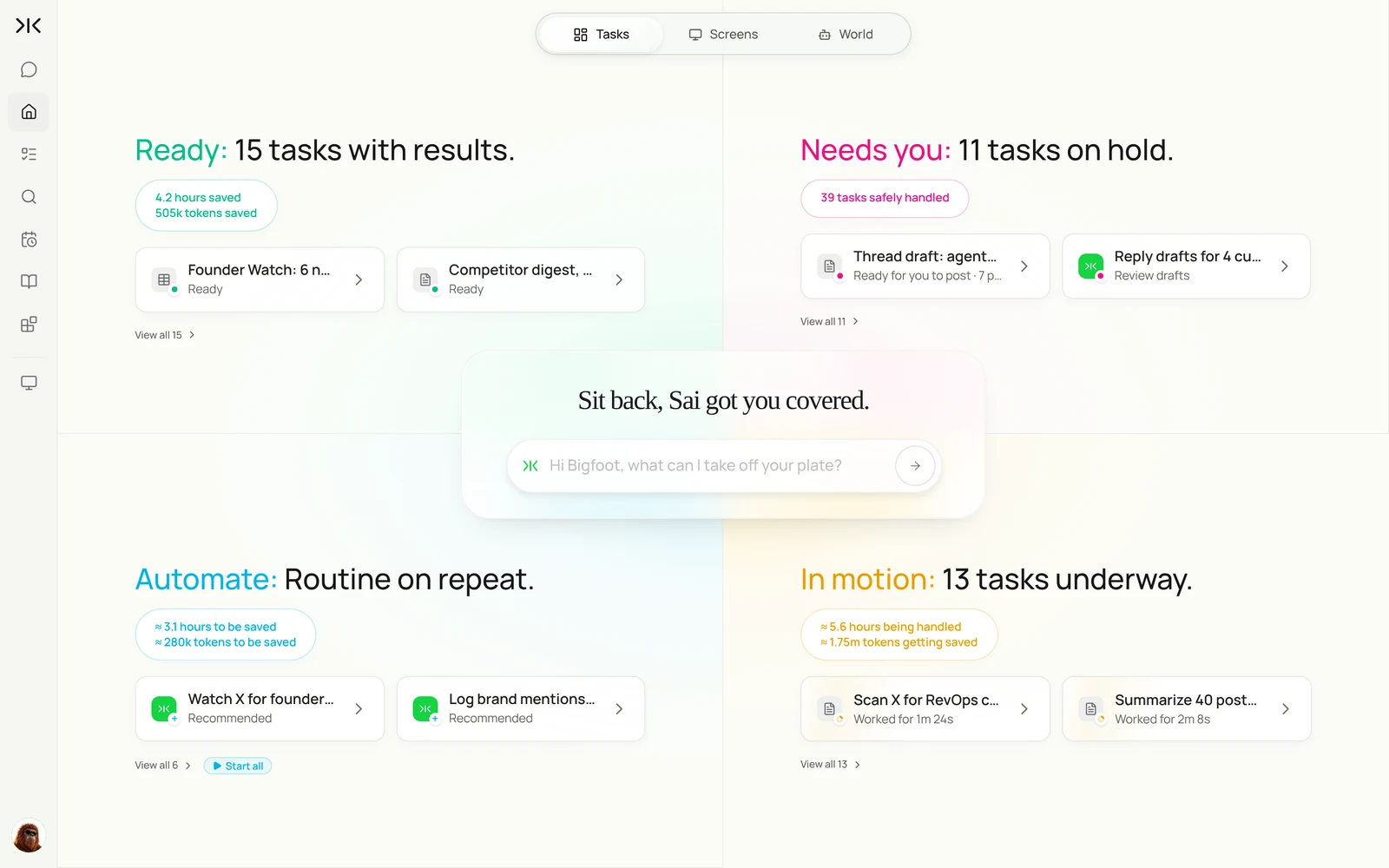Click the apps grid-plus icon in sidebar
This screenshot has width=1389, height=868.
coord(29,324)
